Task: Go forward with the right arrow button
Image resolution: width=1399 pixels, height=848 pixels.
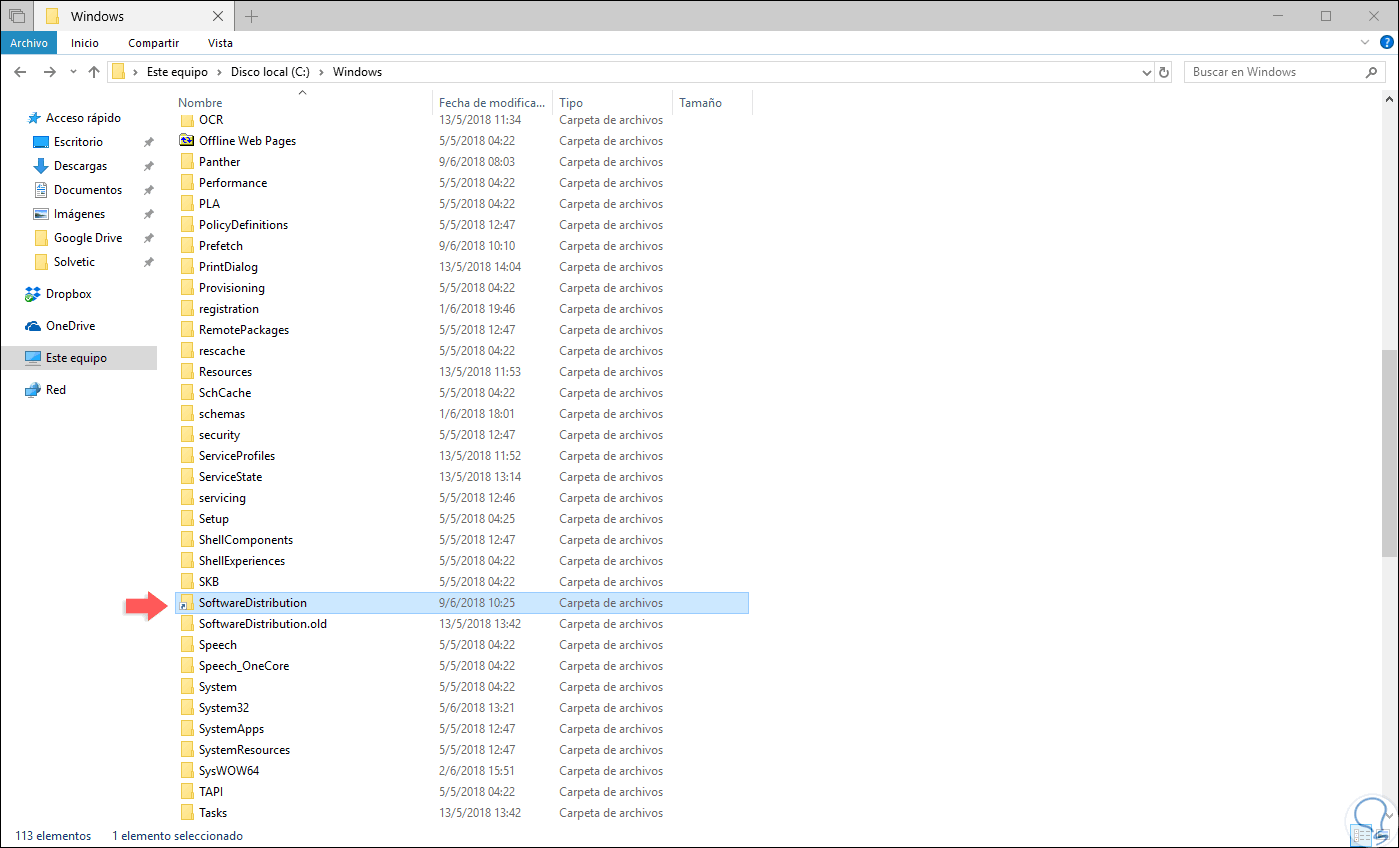Action: tap(49, 72)
